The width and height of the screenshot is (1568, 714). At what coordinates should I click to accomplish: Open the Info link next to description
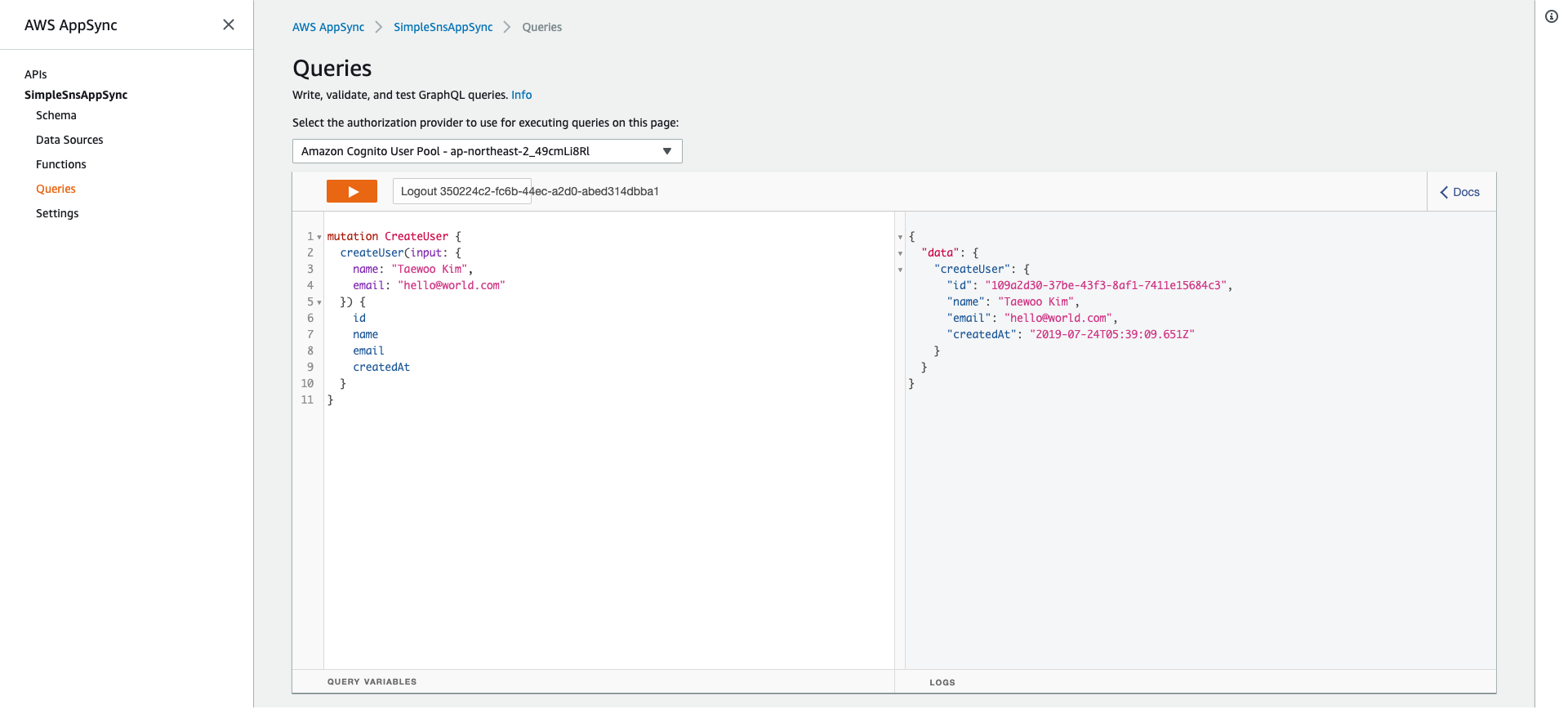(522, 95)
